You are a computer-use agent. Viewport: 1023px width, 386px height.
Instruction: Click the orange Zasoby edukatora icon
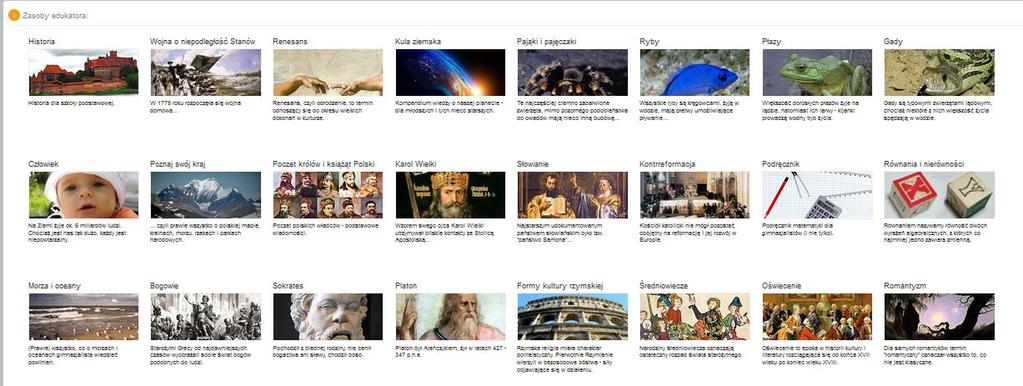point(14,15)
